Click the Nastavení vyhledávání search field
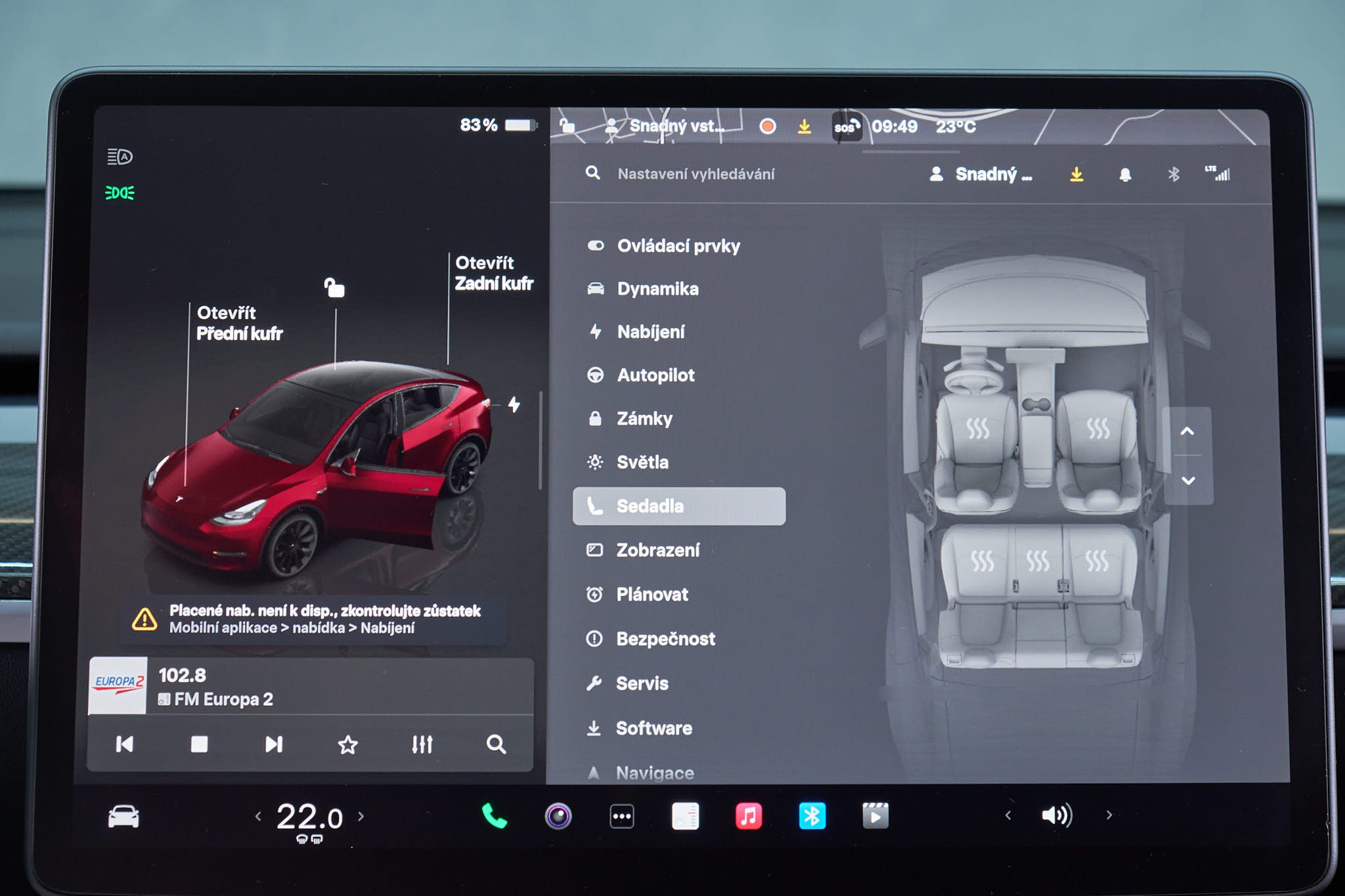Viewport: 1345px width, 896px height. (696, 174)
